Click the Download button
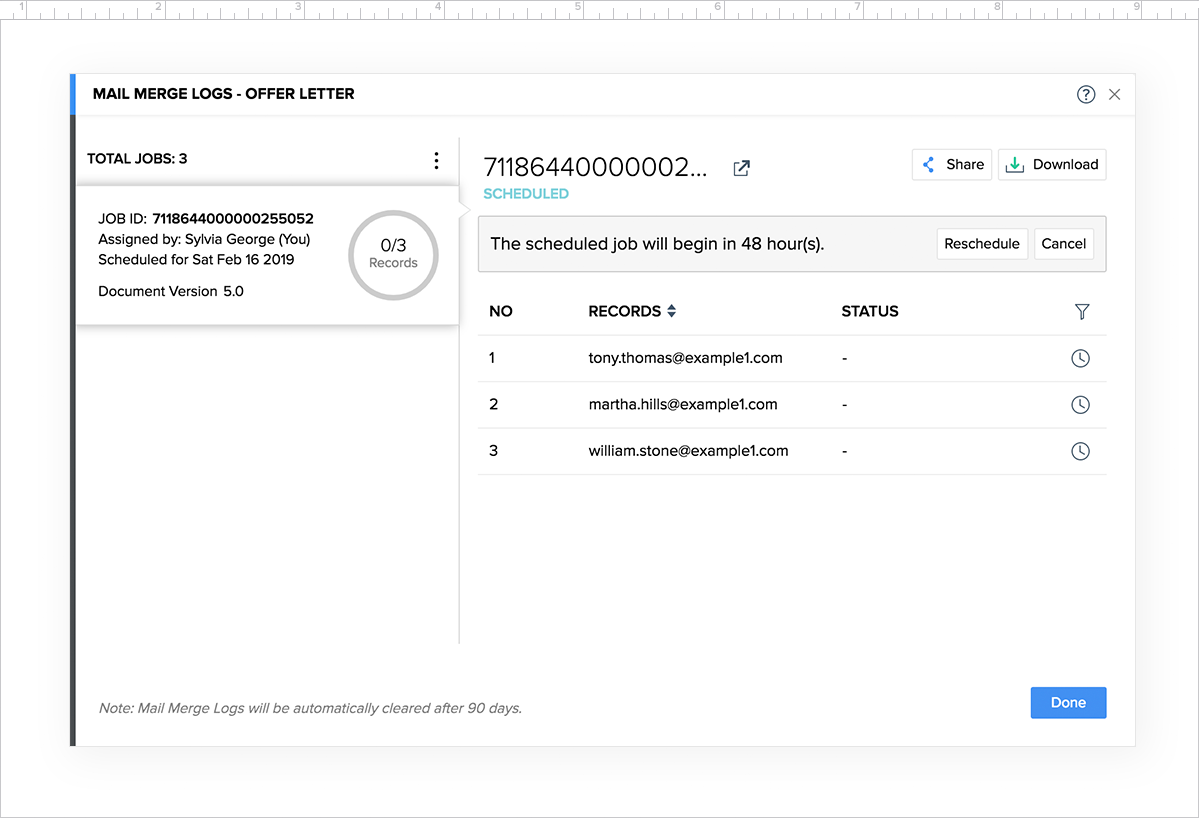 pos(1052,164)
